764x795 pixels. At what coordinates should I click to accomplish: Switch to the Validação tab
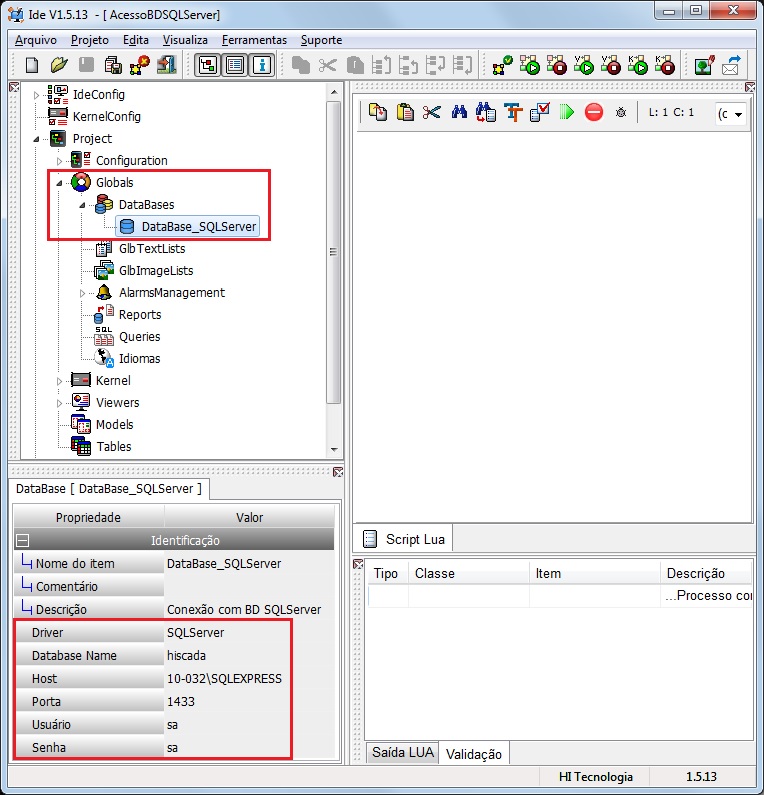[x=474, y=754]
